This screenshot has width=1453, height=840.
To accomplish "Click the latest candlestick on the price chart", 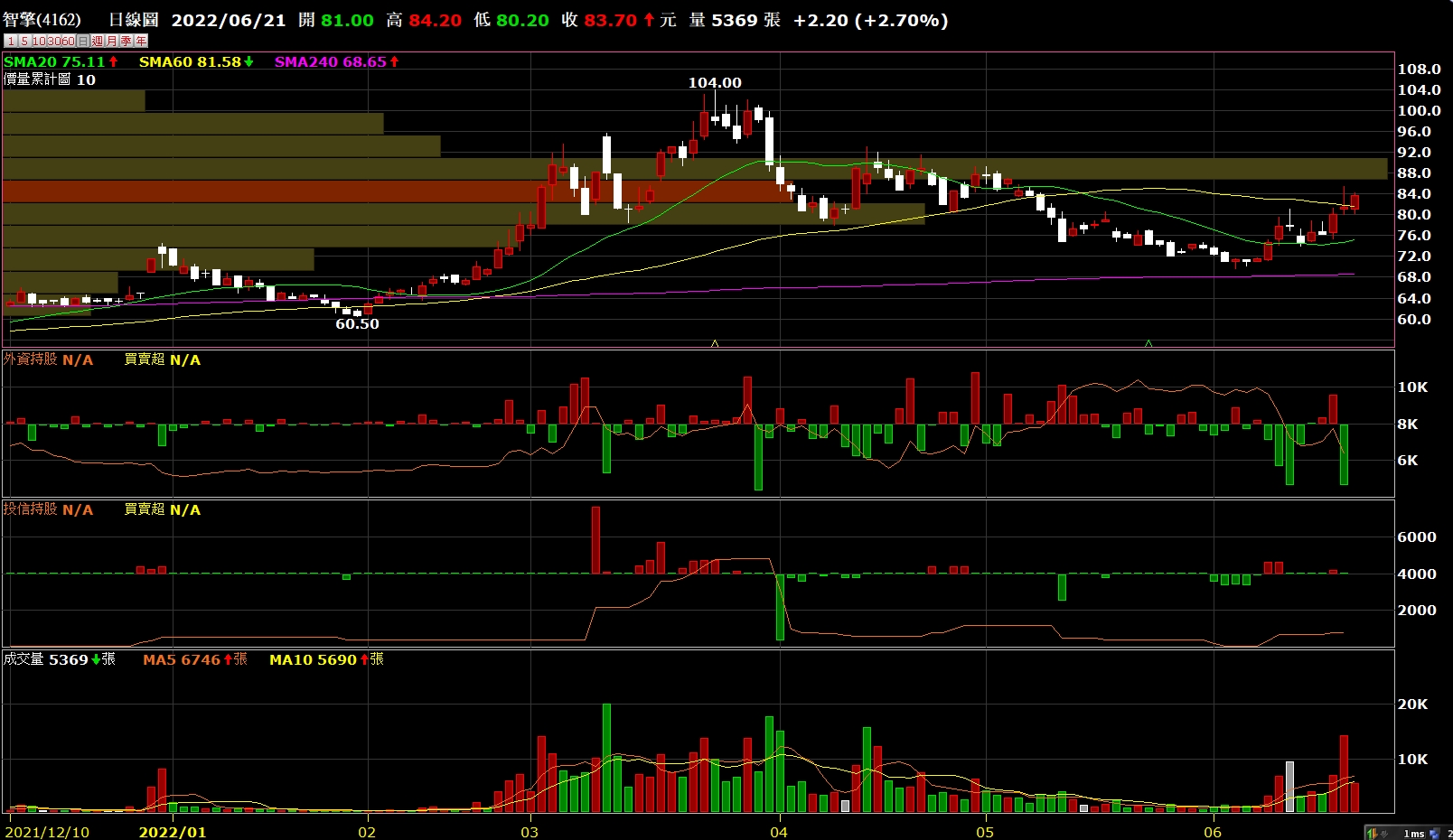I will (x=1355, y=202).
